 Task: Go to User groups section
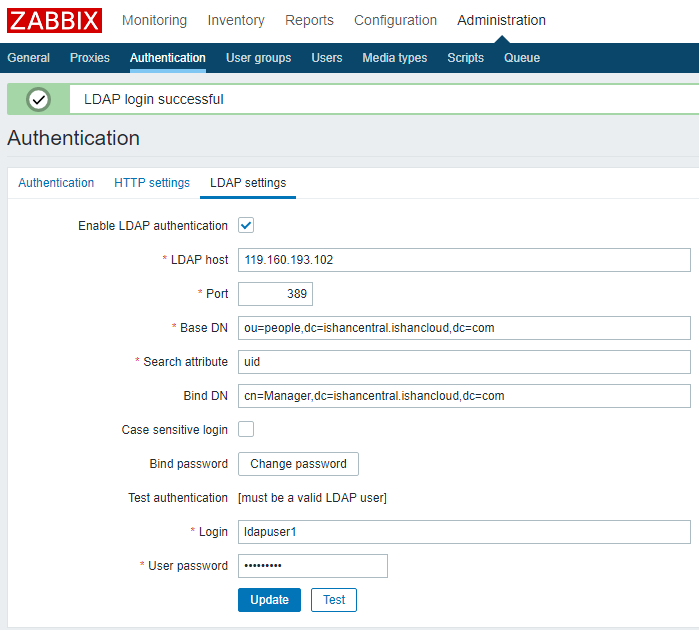[x=259, y=58]
